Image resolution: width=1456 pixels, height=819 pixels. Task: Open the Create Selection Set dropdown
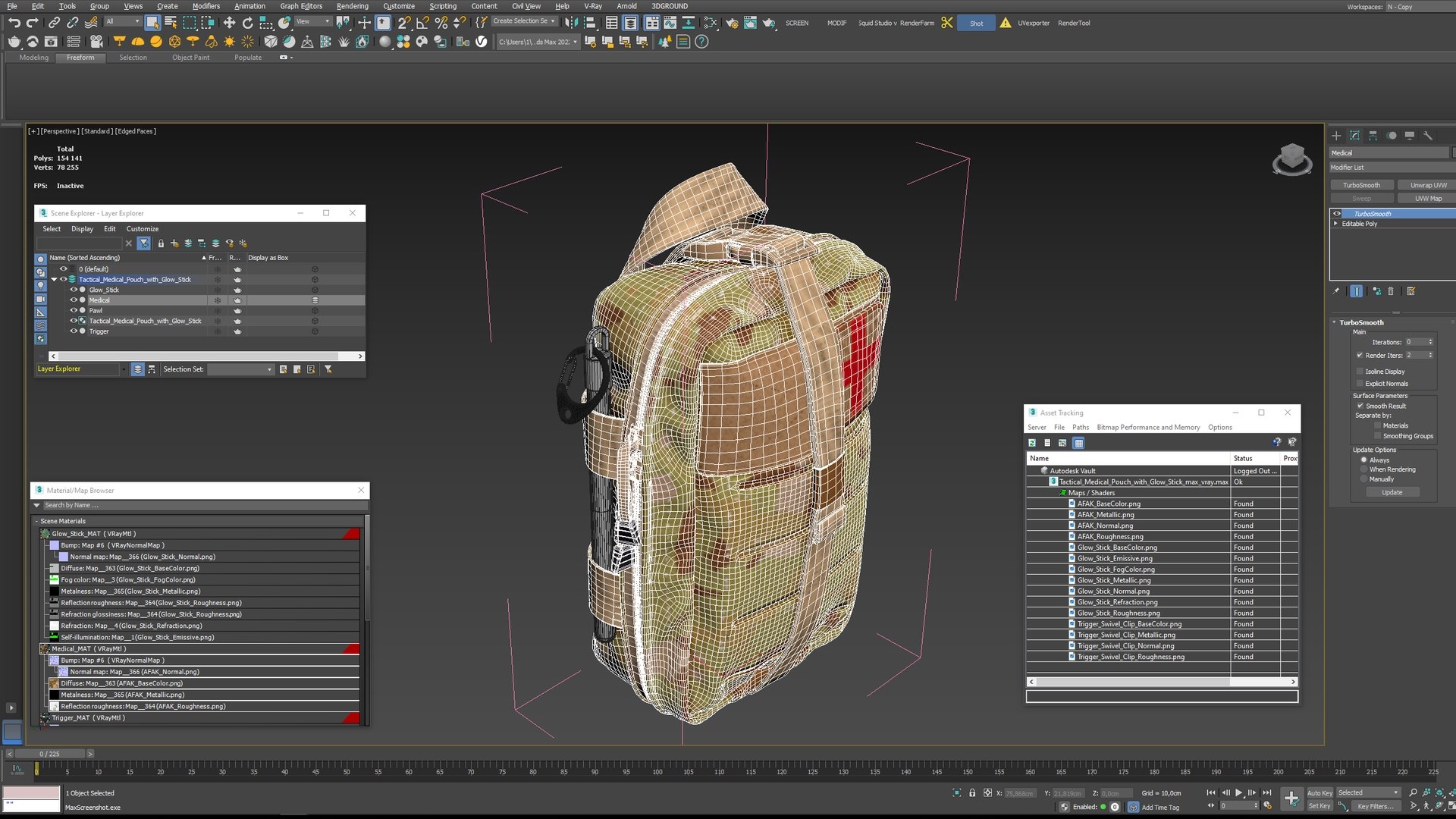(524, 21)
